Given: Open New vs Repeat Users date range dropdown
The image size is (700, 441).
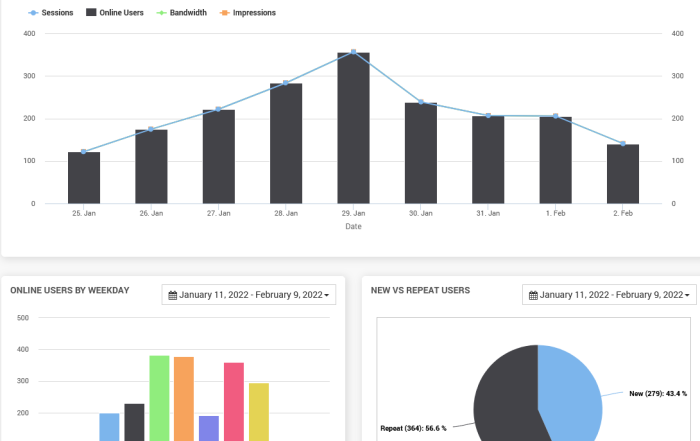Looking at the screenshot, I should click(x=609, y=295).
